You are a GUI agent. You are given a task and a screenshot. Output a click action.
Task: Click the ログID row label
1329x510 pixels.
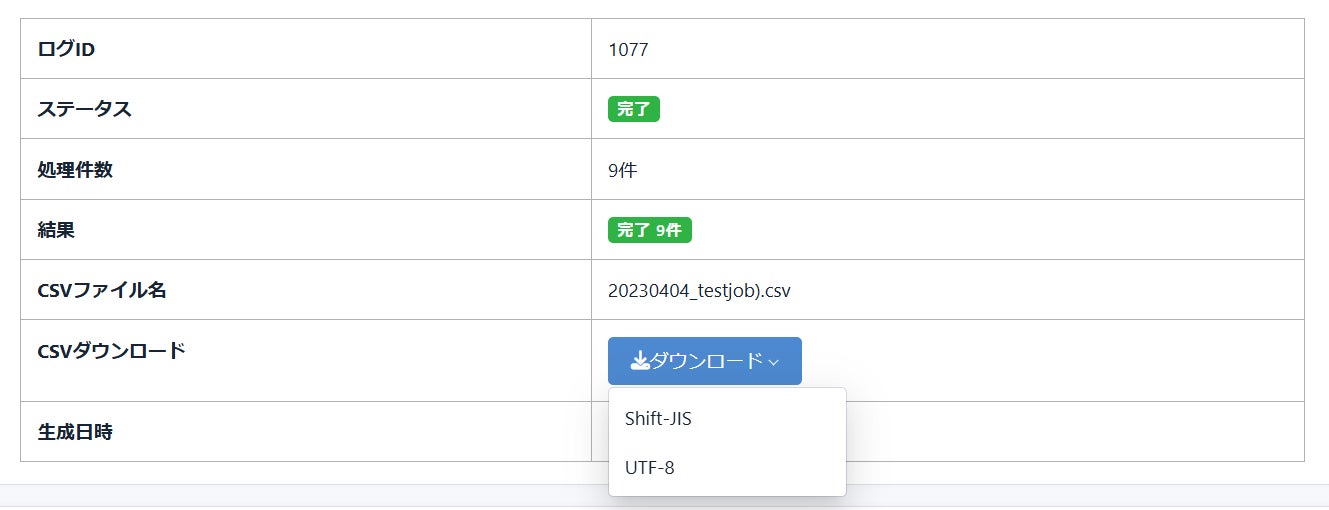click(x=66, y=49)
